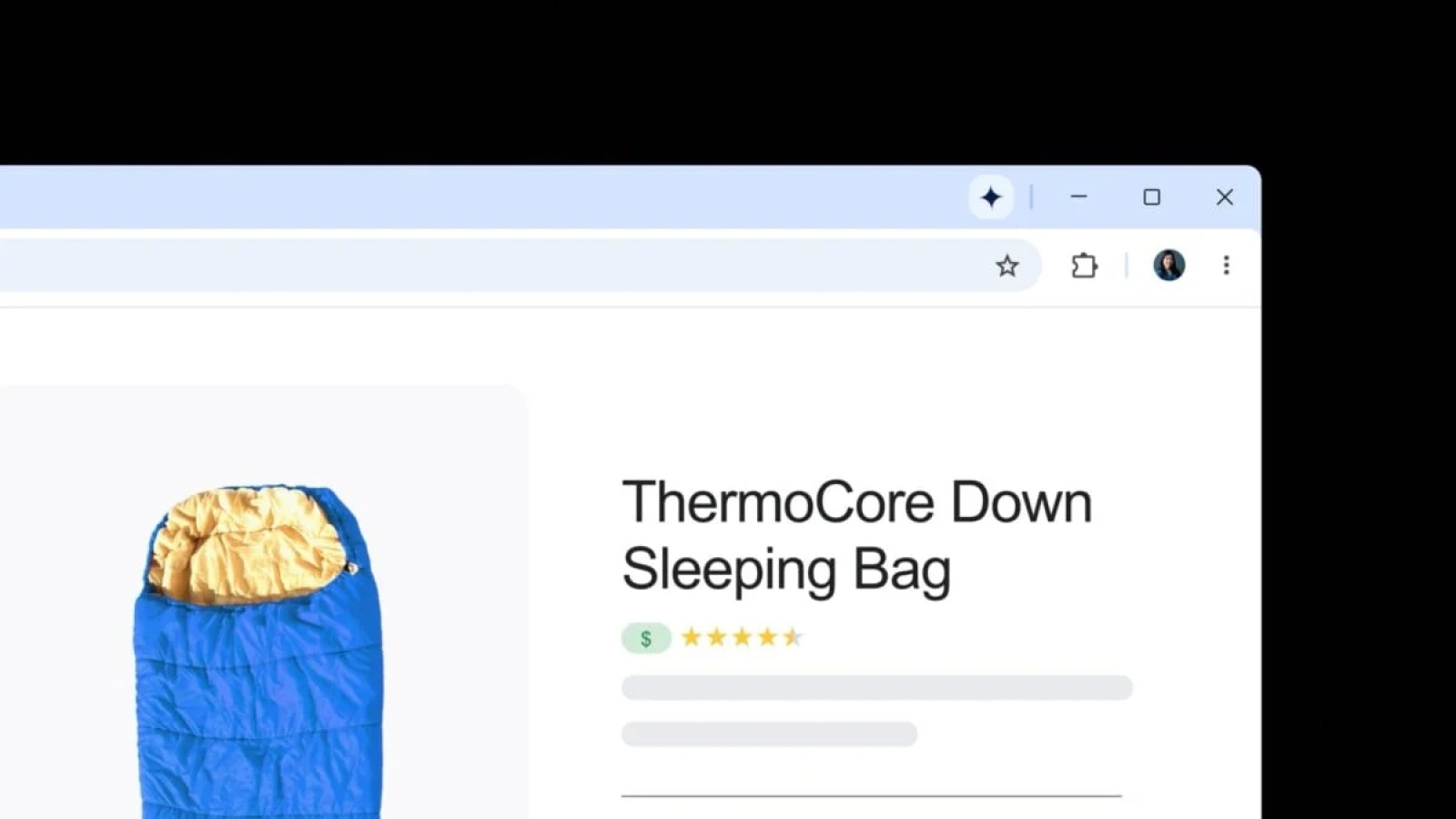Click the shorter gray placeholder text bar
Viewport: 1456px width, 819px height.
click(769, 733)
